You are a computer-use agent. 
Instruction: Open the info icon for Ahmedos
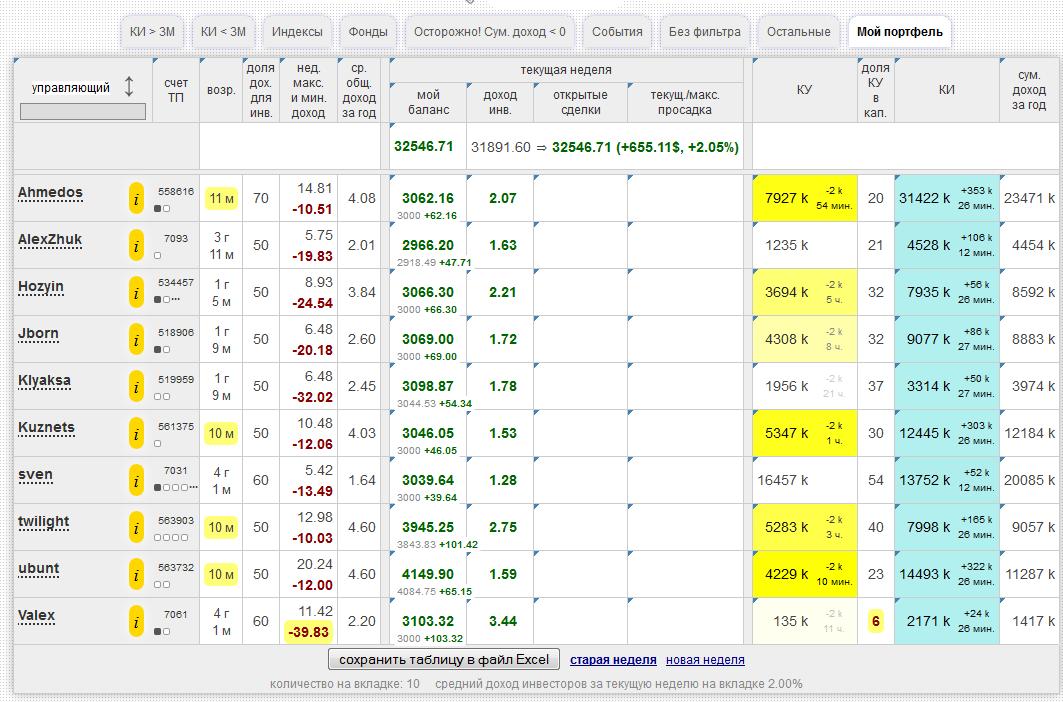click(x=136, y=199)
